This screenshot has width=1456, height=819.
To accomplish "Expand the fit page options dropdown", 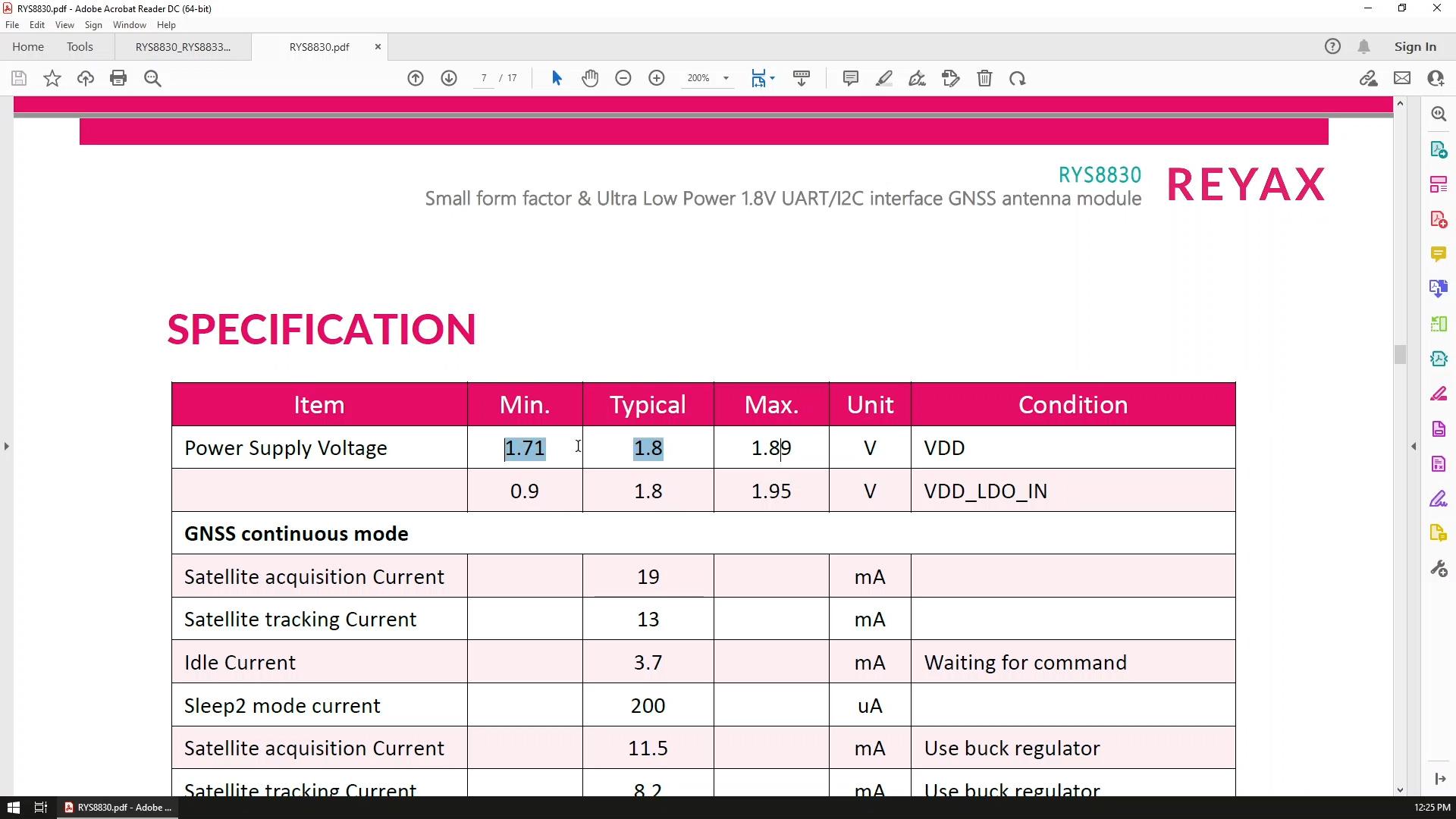I will click(773, 78).
